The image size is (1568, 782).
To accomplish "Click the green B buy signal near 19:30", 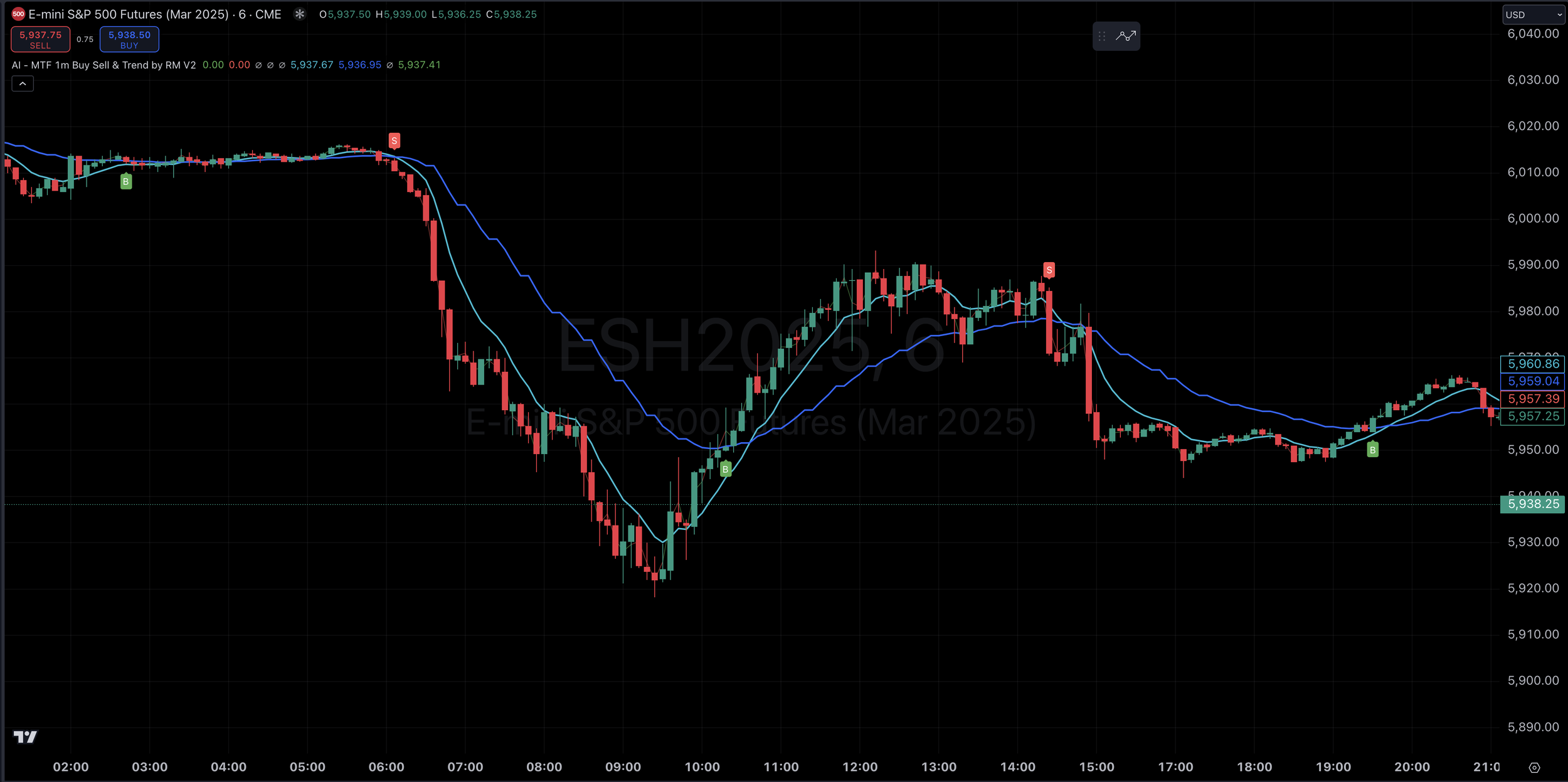I will [x=1372, y=450].
